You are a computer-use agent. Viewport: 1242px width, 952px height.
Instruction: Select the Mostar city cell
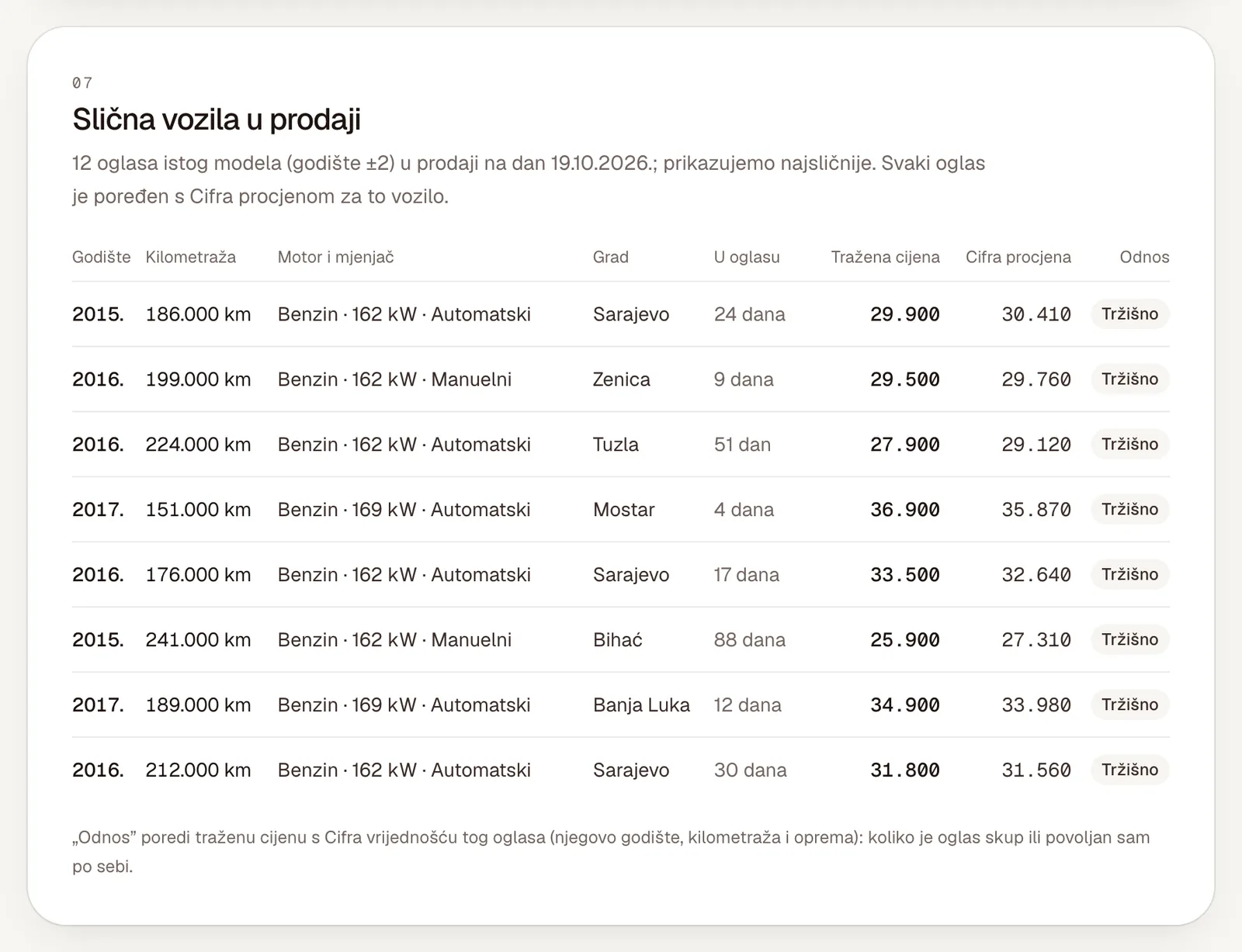[x=624, y=510]
